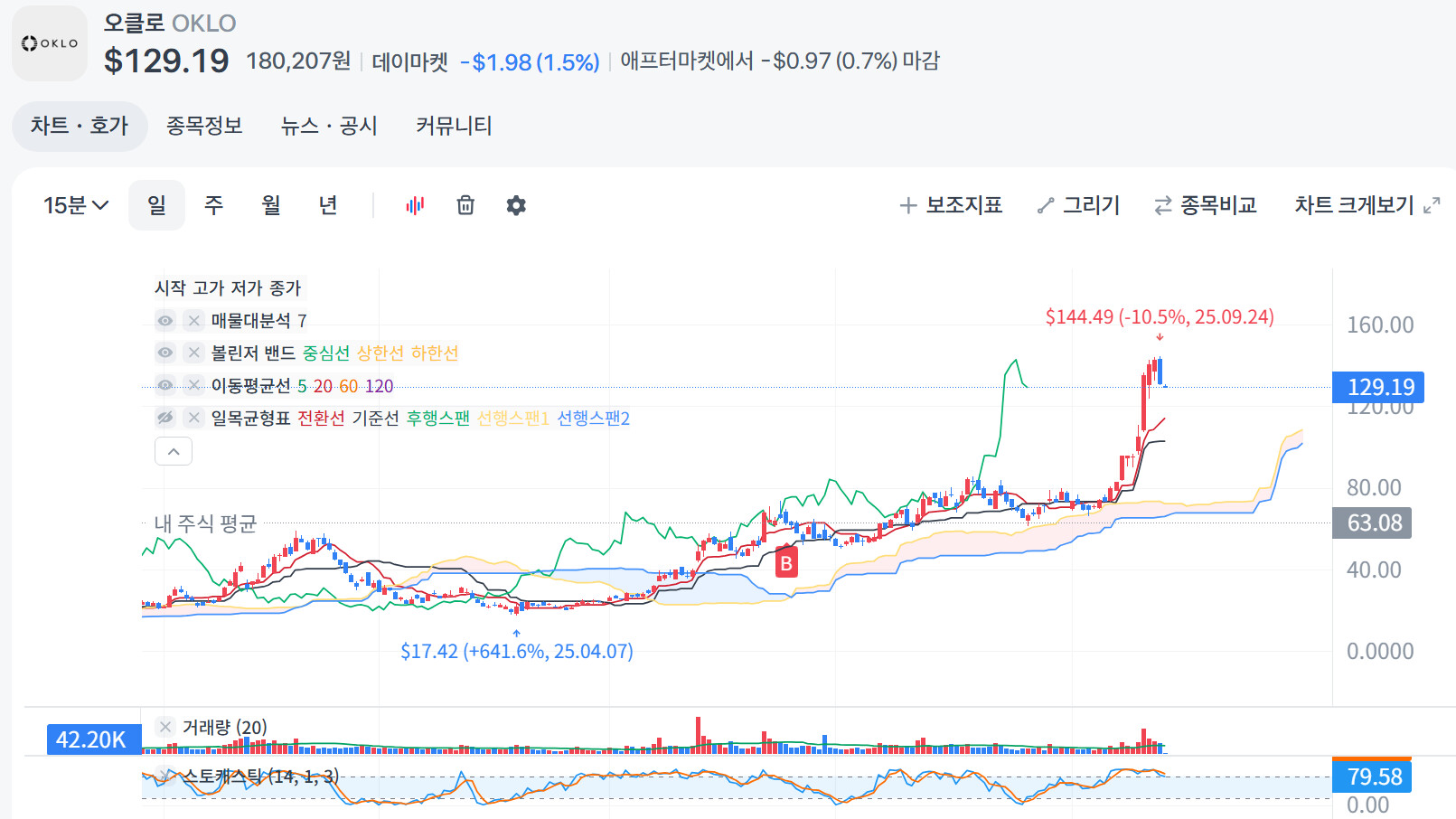Click the -$1.98 (1.5%) day change

click(531, 61)
